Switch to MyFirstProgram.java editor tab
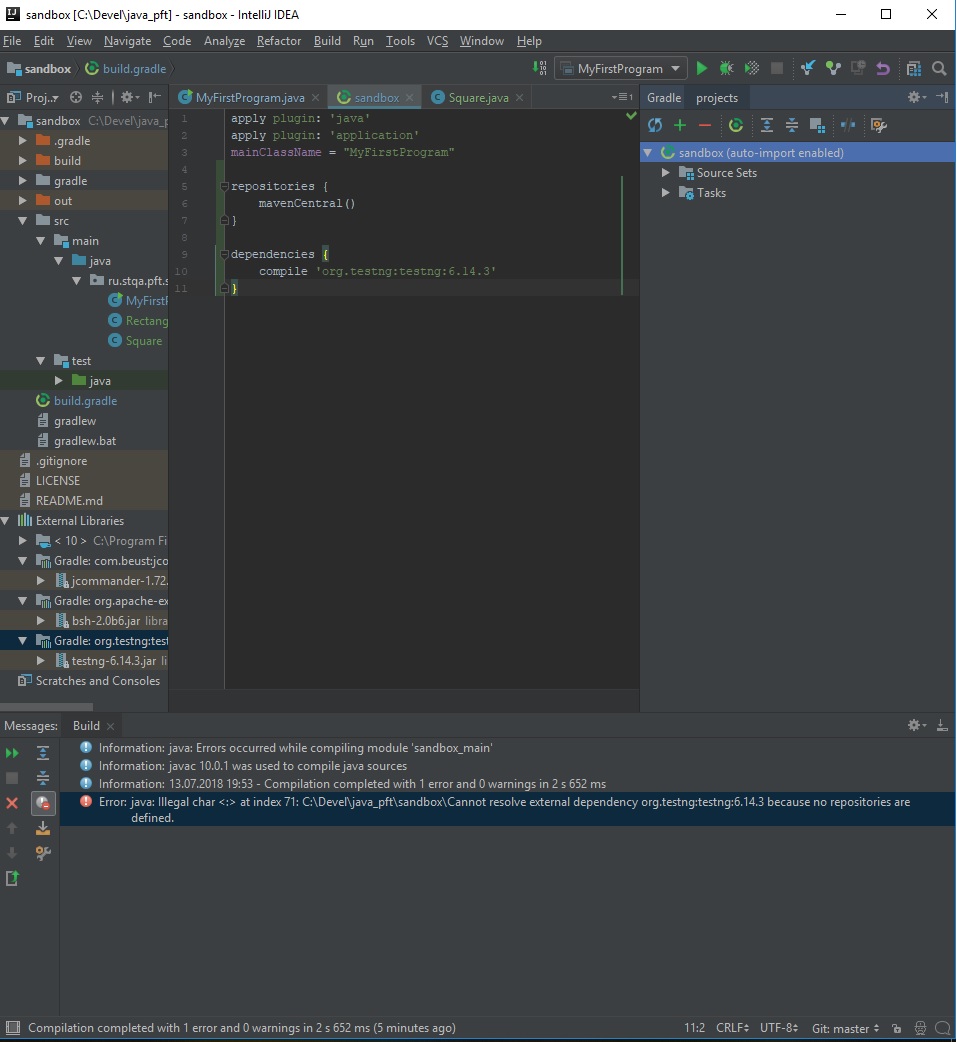The width and height of the screenshot is (957, 1042). tap(250, 98)
